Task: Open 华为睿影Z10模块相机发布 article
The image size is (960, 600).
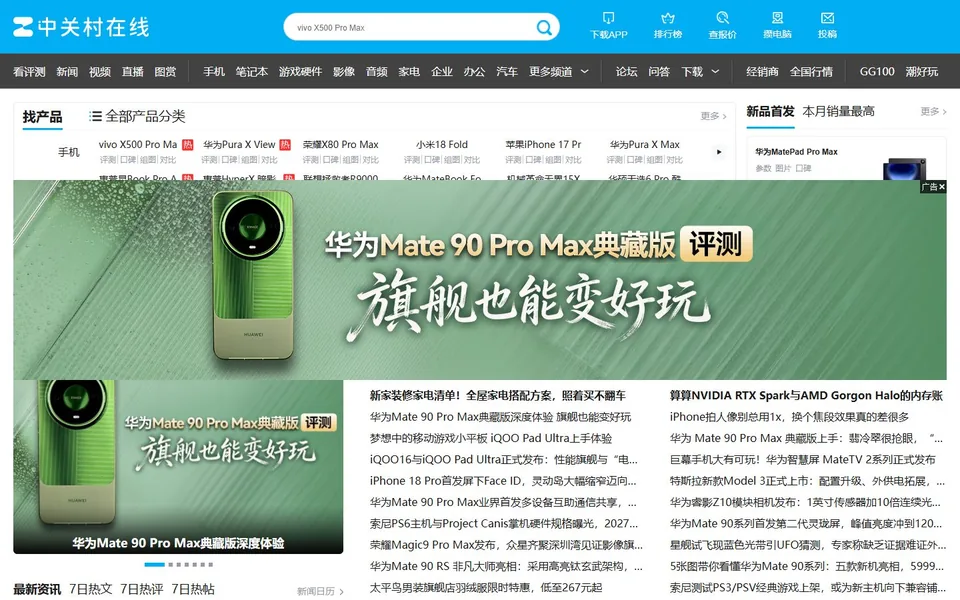Action: (x=805, y=502)
